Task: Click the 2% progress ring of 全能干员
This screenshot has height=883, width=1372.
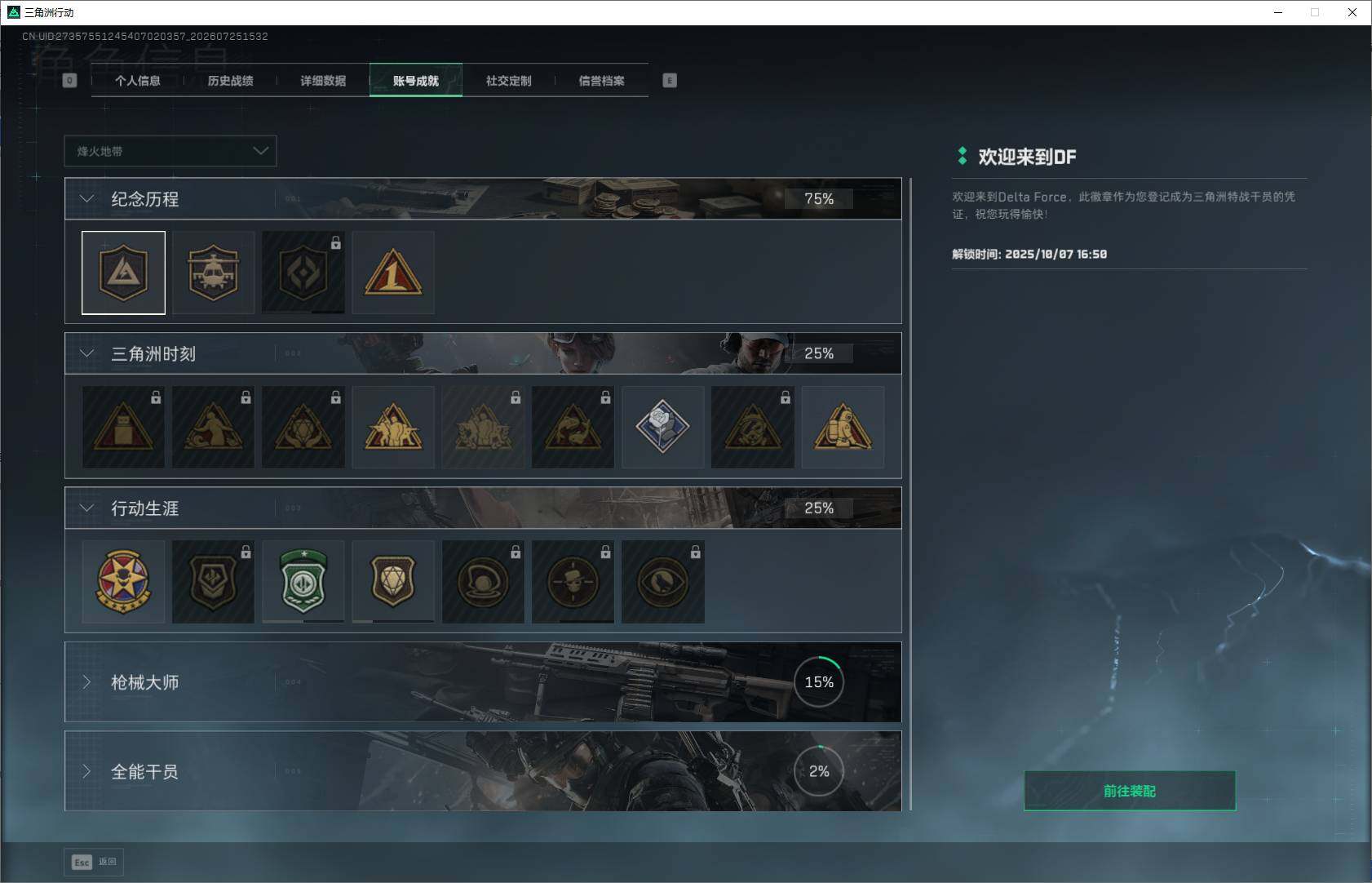Action: 819,771
